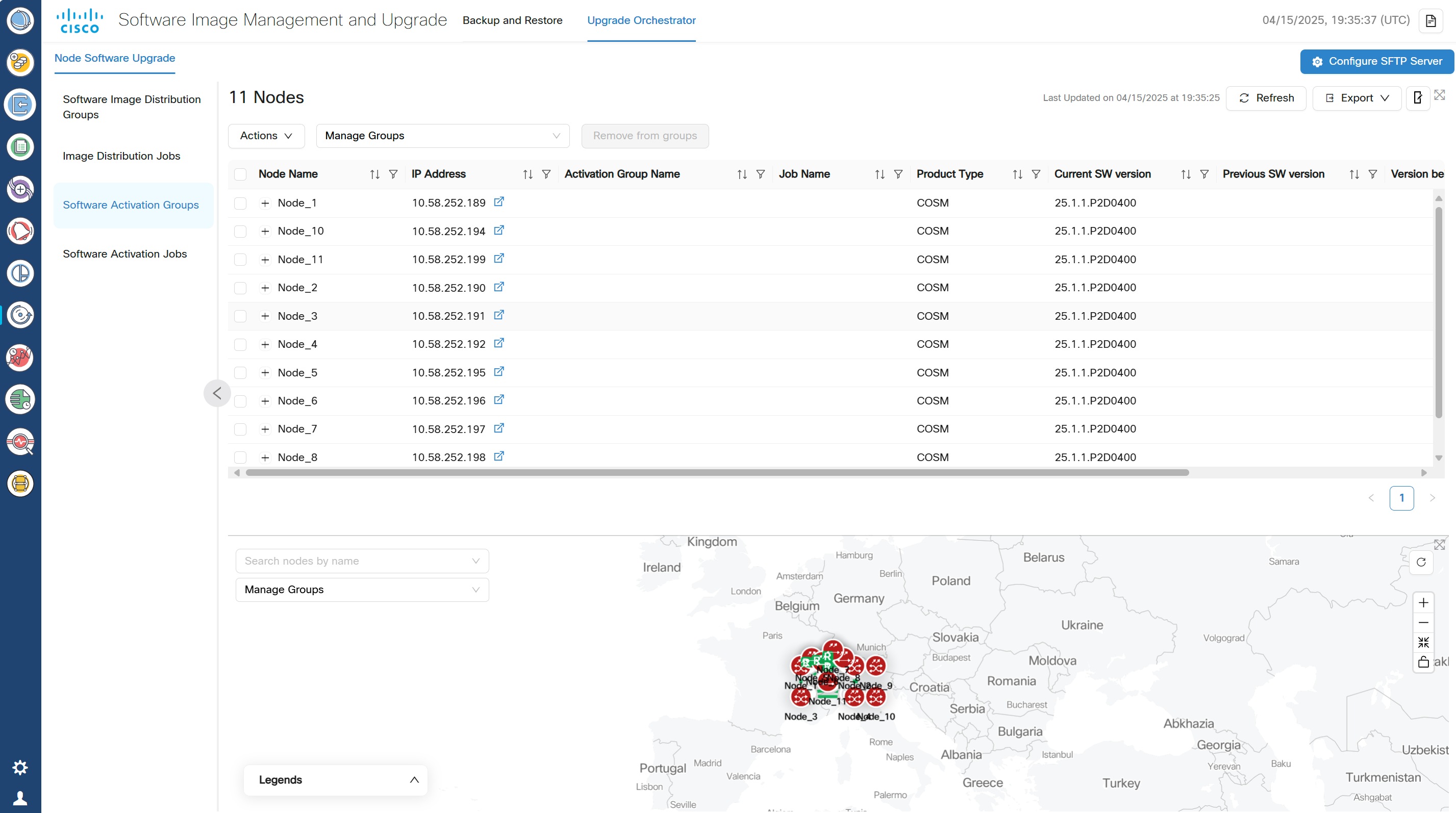1456x813 pixels.
Task: Collapse the left navigation panel
Action: tap(217, 393)
